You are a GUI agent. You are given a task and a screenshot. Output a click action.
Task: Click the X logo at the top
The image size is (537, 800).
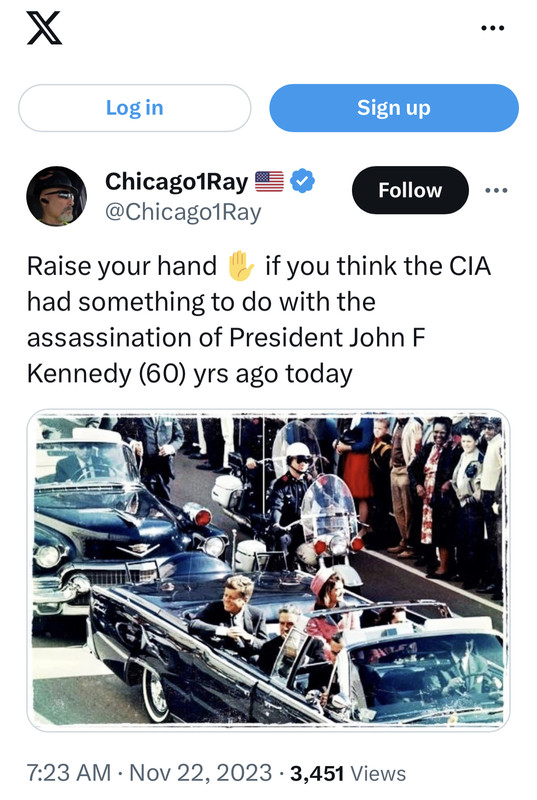click(x=44, y=28)
